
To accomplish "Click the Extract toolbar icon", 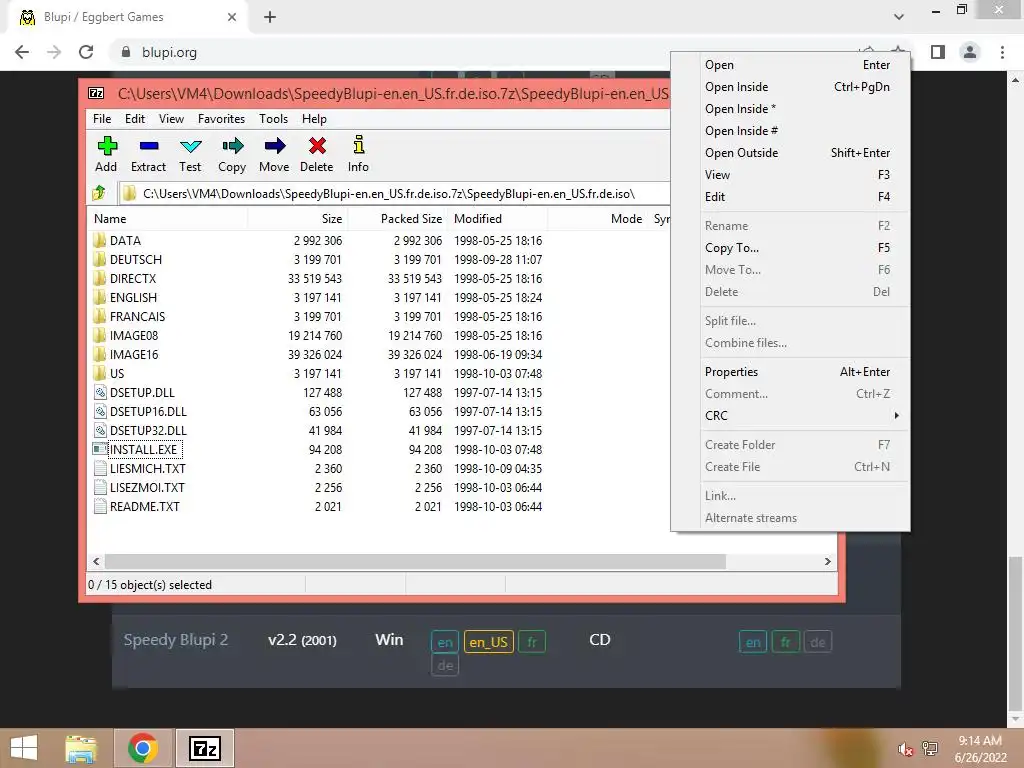I will [x=149, y=146].
